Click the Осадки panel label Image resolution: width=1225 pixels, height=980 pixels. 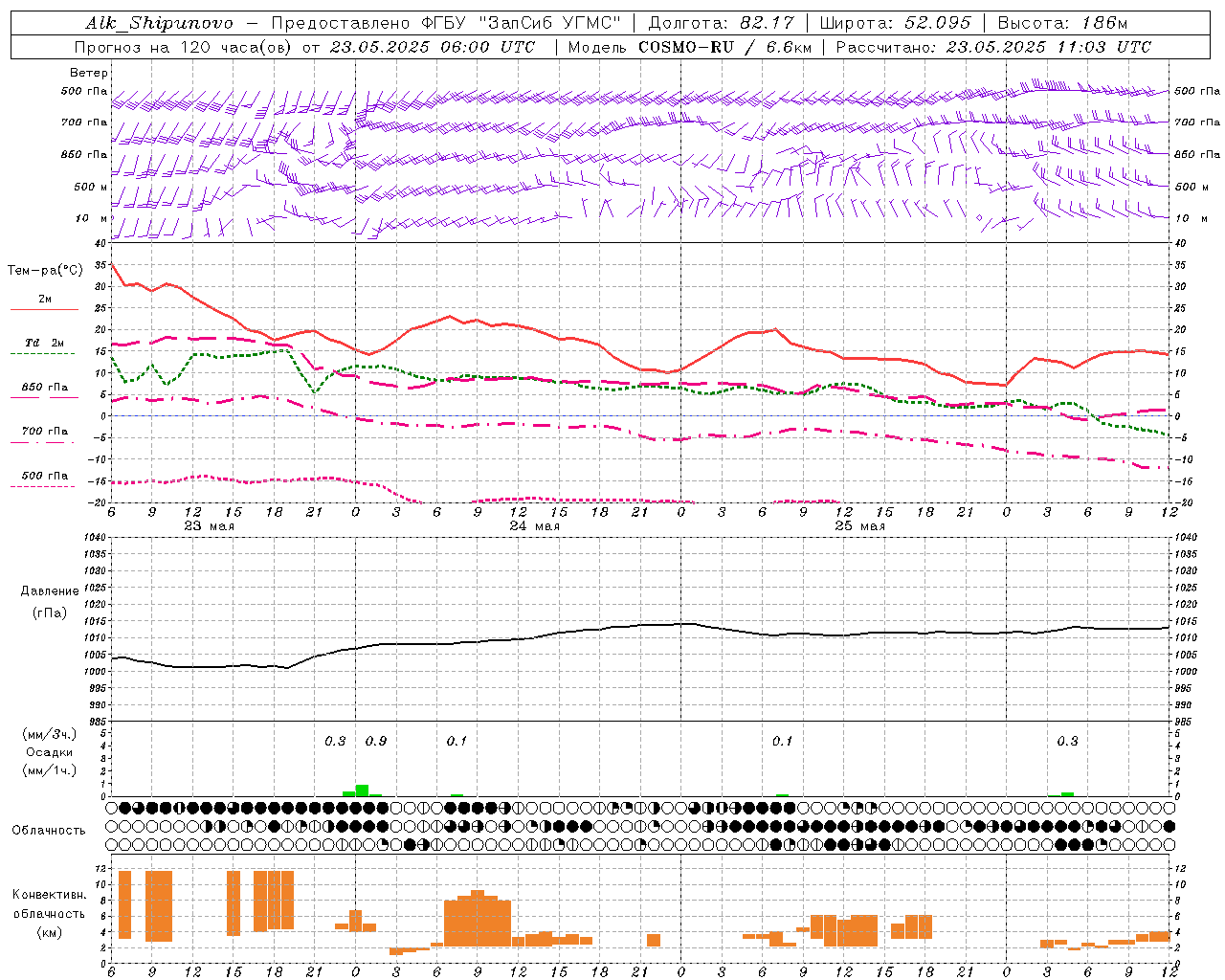coord(50,752)
